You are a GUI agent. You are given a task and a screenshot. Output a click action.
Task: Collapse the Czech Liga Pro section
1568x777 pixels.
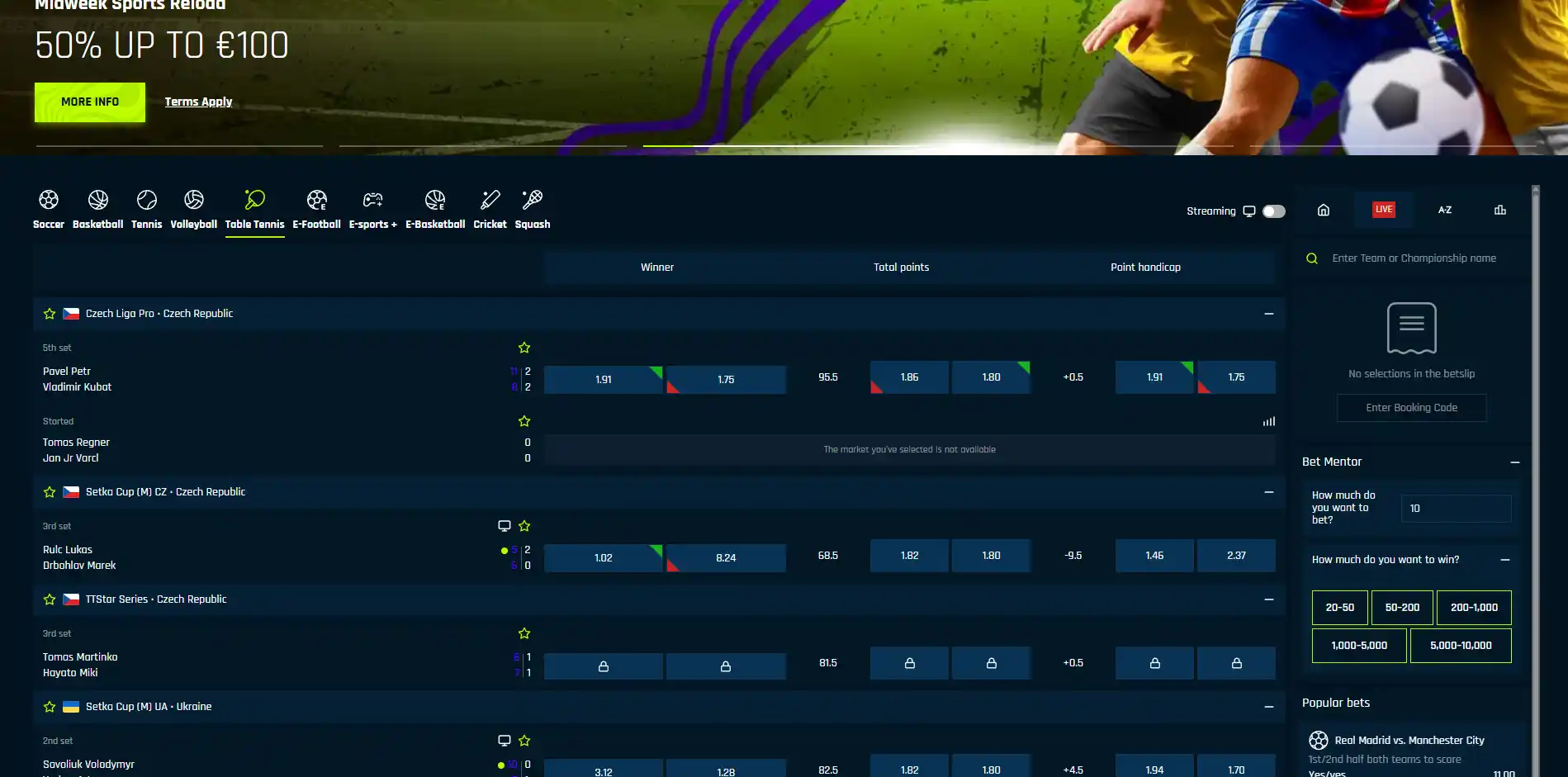[1269, 314]
